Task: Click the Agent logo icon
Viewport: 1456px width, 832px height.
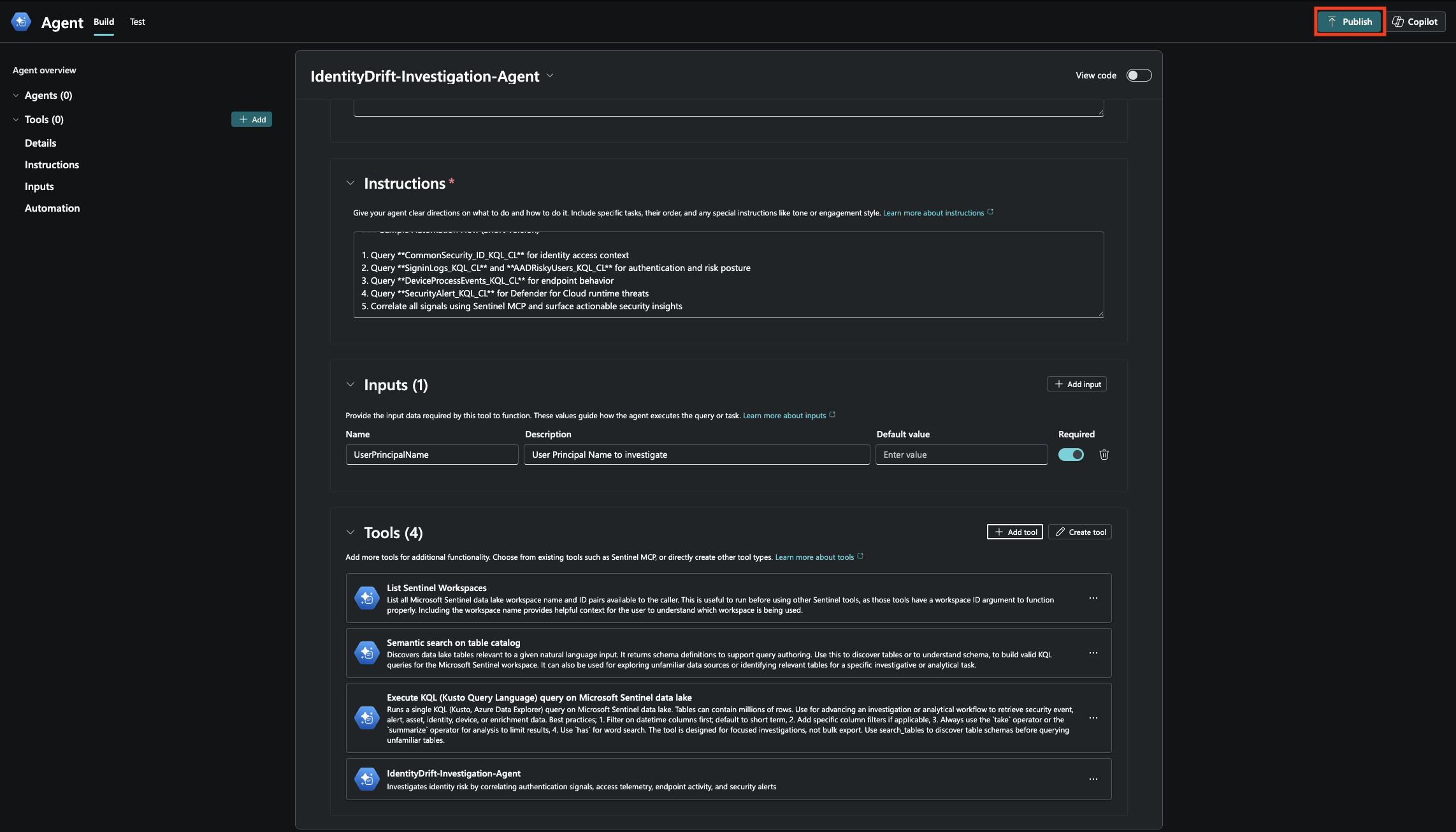Action: point(21,22)
